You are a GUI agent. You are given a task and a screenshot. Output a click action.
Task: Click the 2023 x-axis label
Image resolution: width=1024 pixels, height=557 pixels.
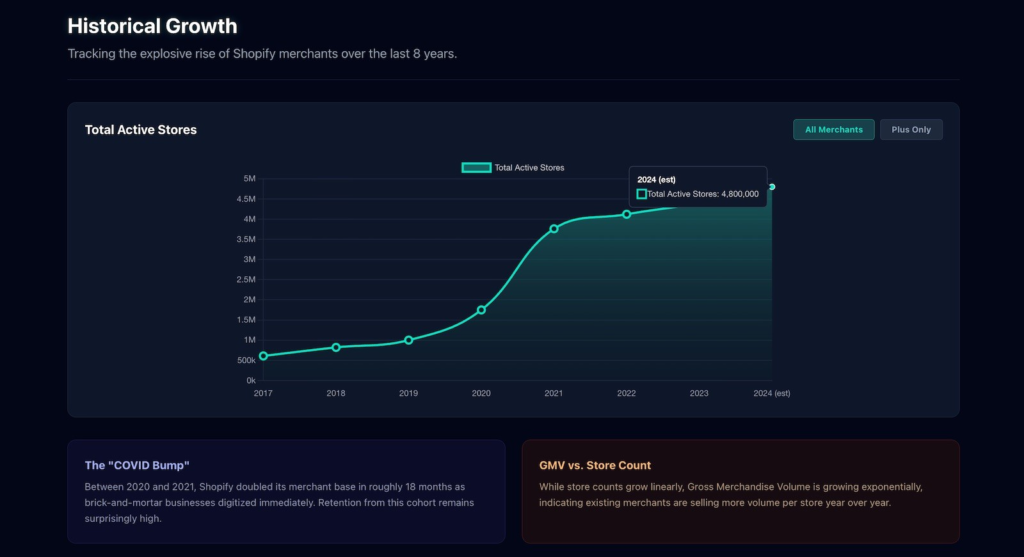(699, 394)
